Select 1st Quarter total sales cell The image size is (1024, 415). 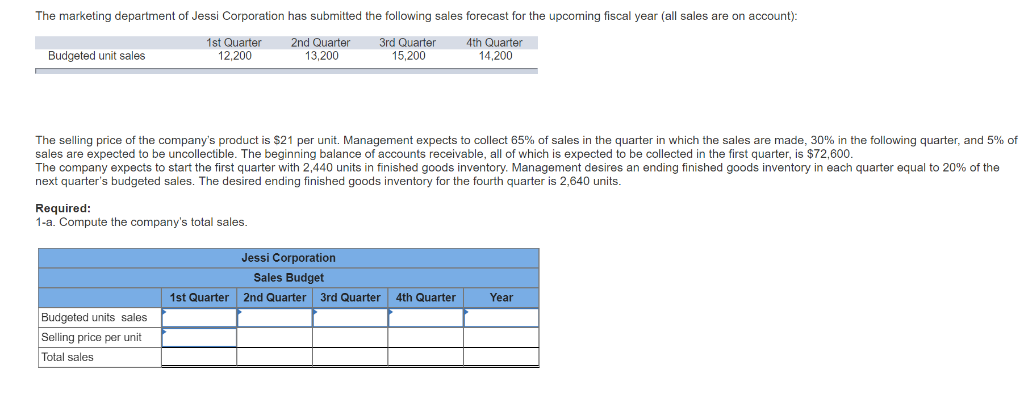(199, 357)
